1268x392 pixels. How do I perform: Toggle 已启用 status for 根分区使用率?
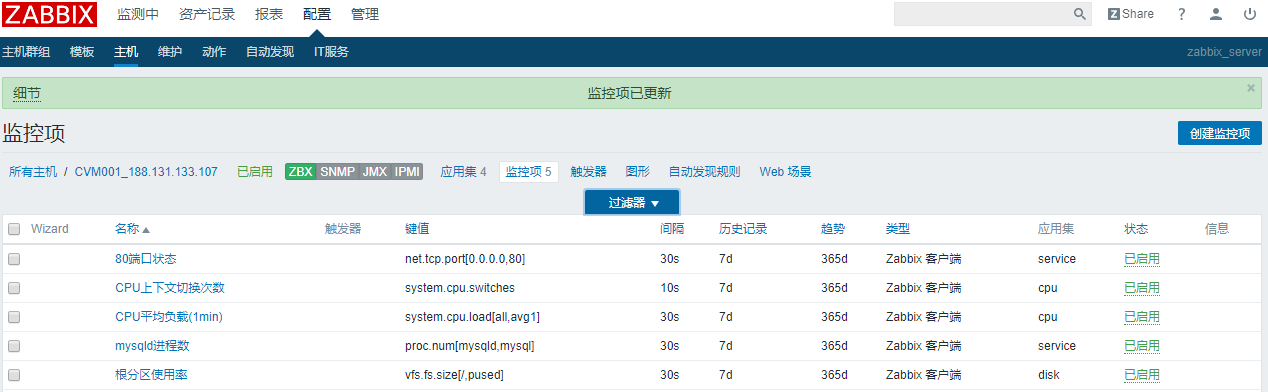pos(1142,375)
